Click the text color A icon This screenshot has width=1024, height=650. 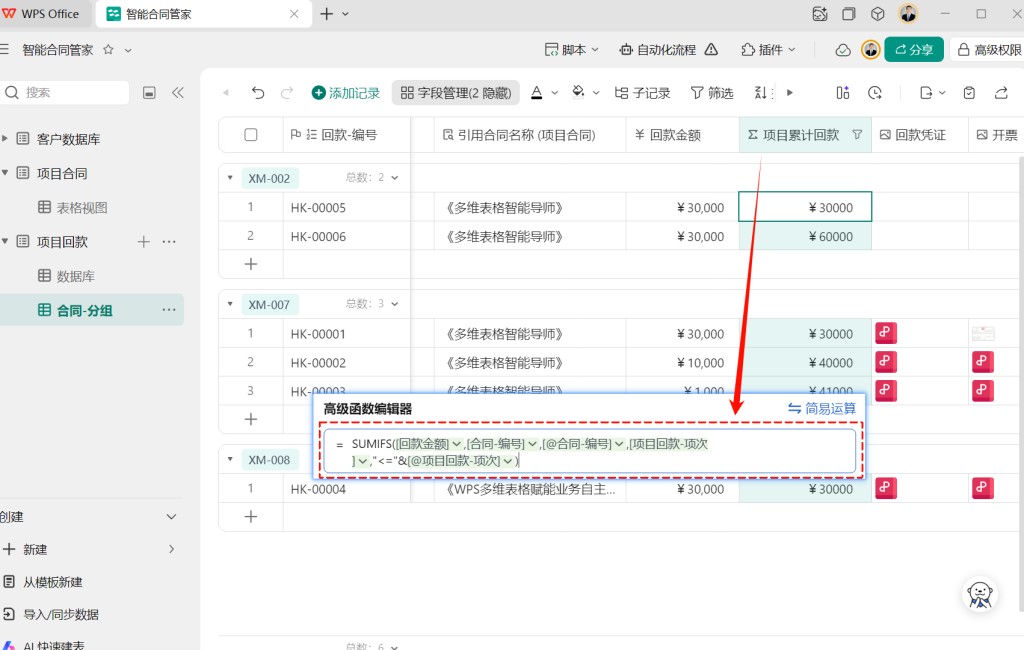coord(537,93)
